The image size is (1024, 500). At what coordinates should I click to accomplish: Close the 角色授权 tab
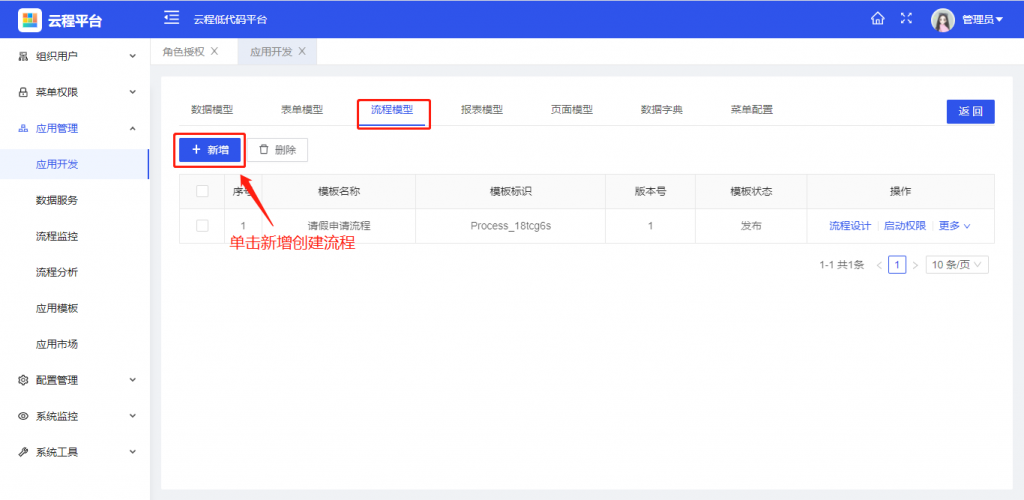pos(214,51)
